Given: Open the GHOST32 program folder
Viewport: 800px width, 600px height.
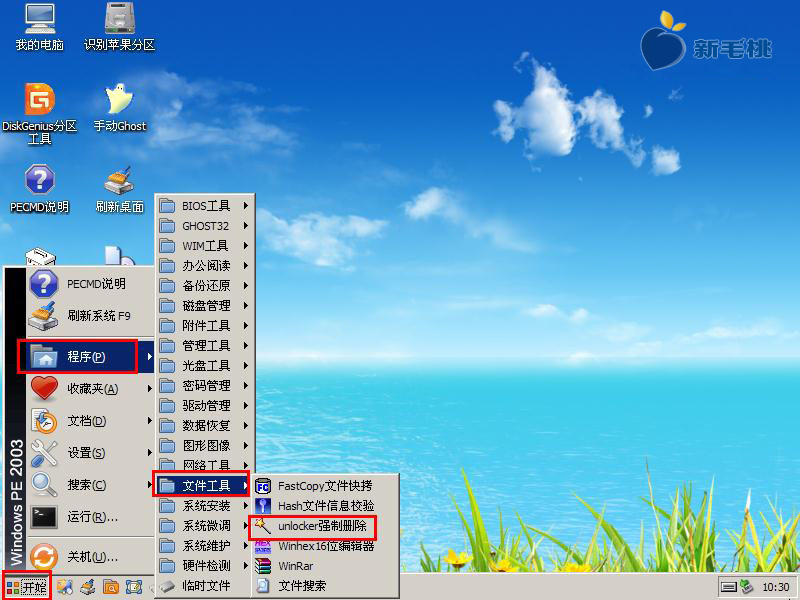Looking at the screenshot, I should (x=205, y=226).
